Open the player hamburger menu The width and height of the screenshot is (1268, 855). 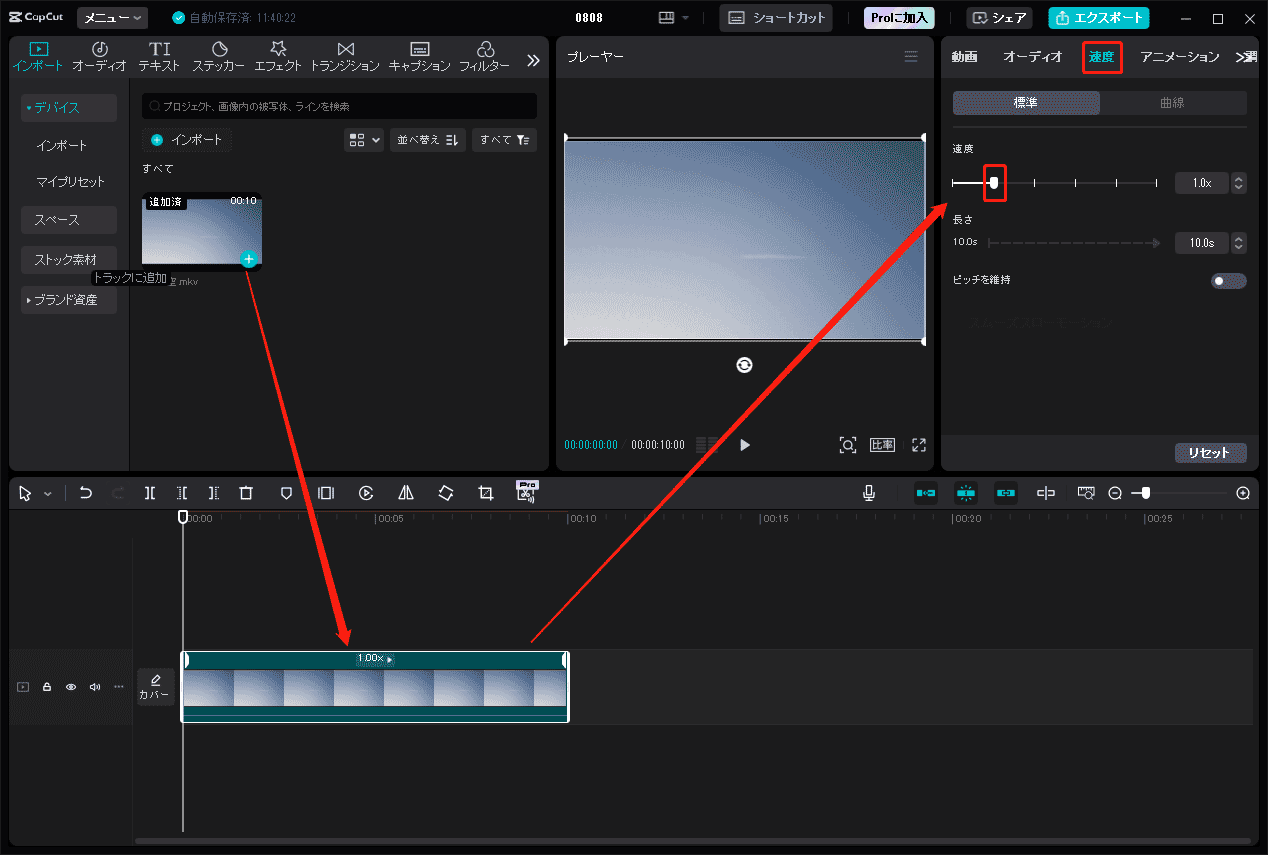(x=911, y=57)
